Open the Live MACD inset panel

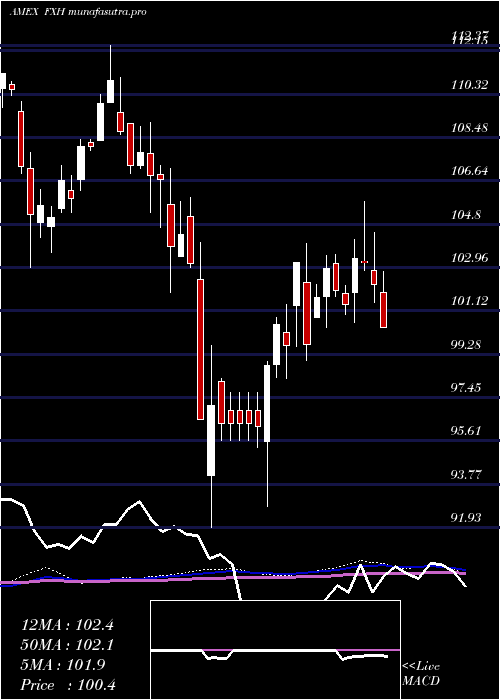pos(275,650)
